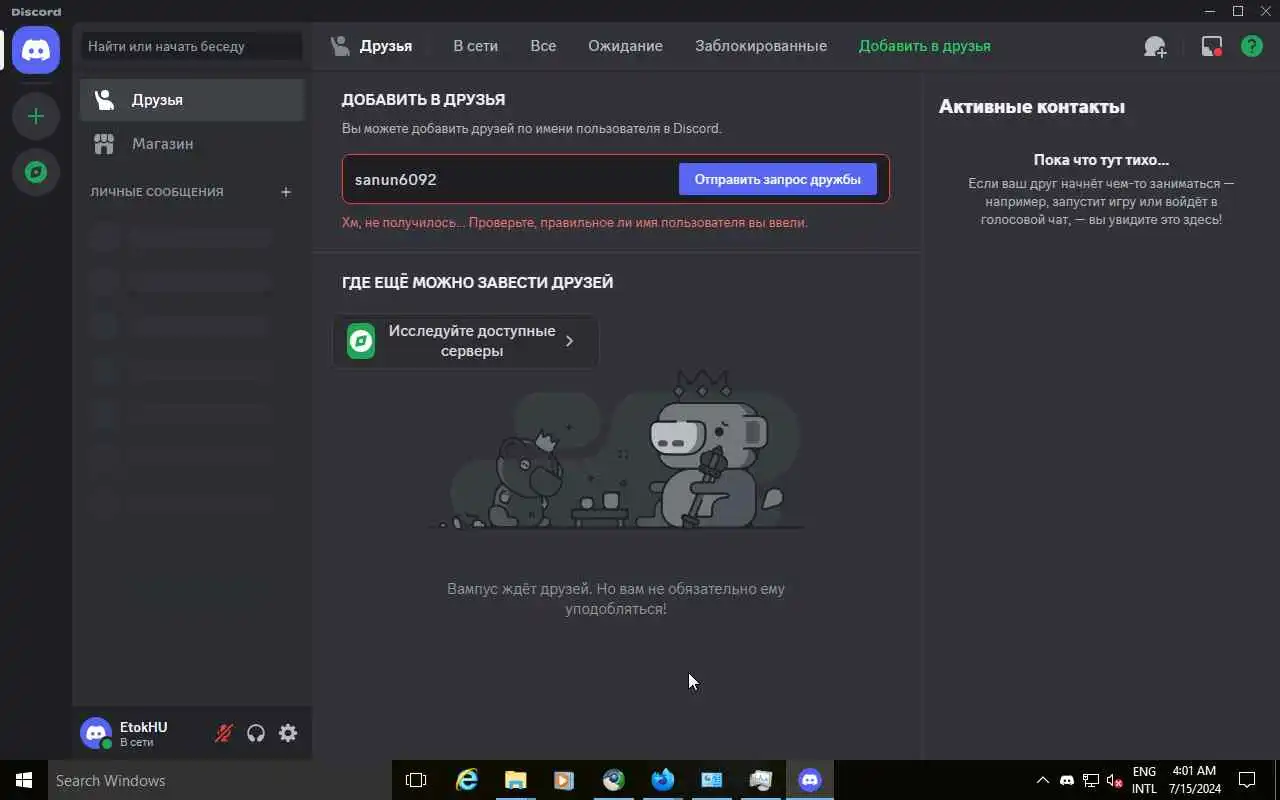Click ENG INTL language indicator
Screen dimensions: 1280x800
pyautogui.click(x=1144, y=780)
